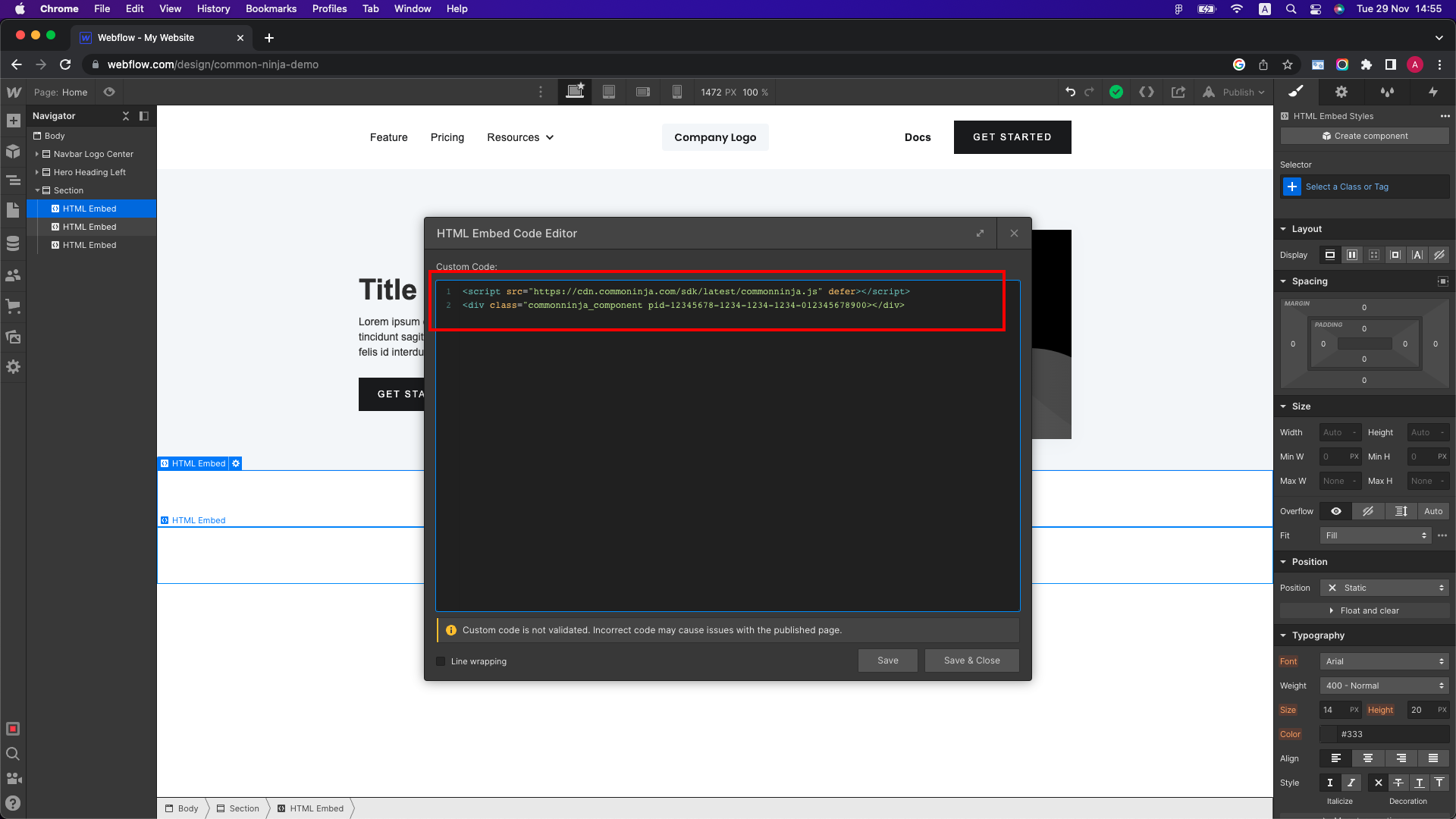
Task: Expand the code editor to fullscreen
Action: (x=980, y=234)
